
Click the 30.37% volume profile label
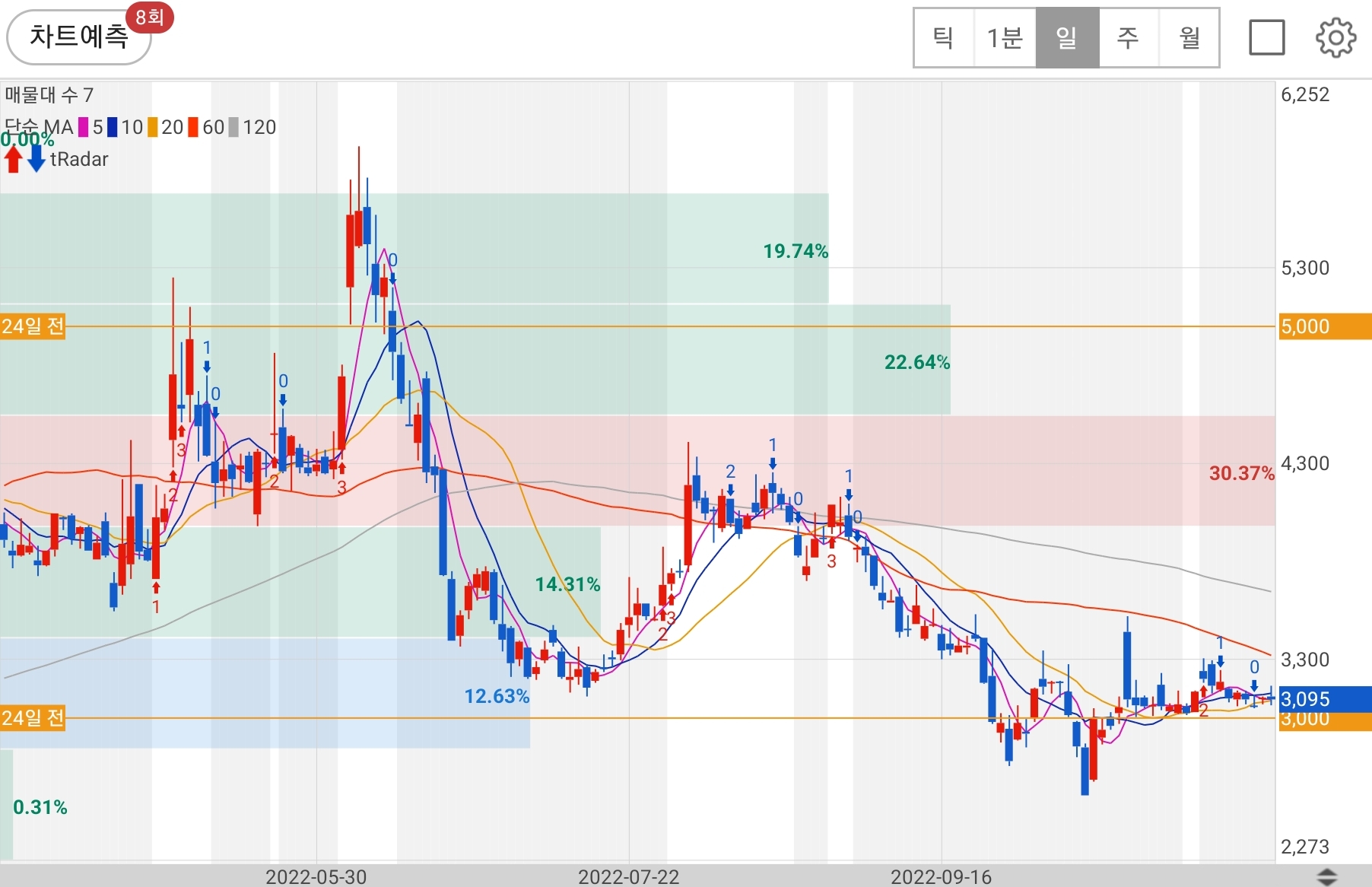(1242, 473)
